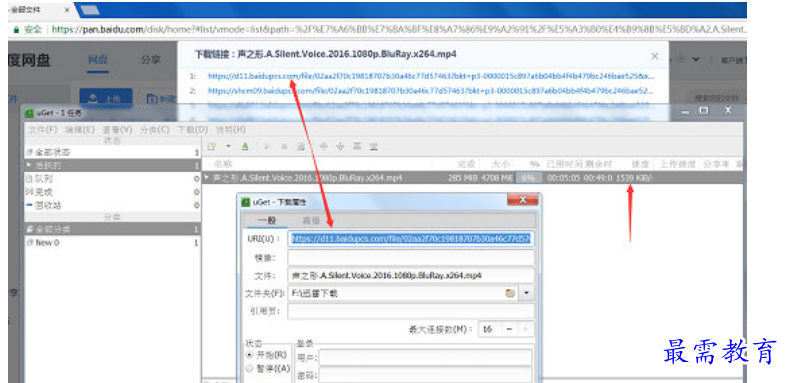
Task: Click the 镜像 input field
Action: tap(411, 257)
